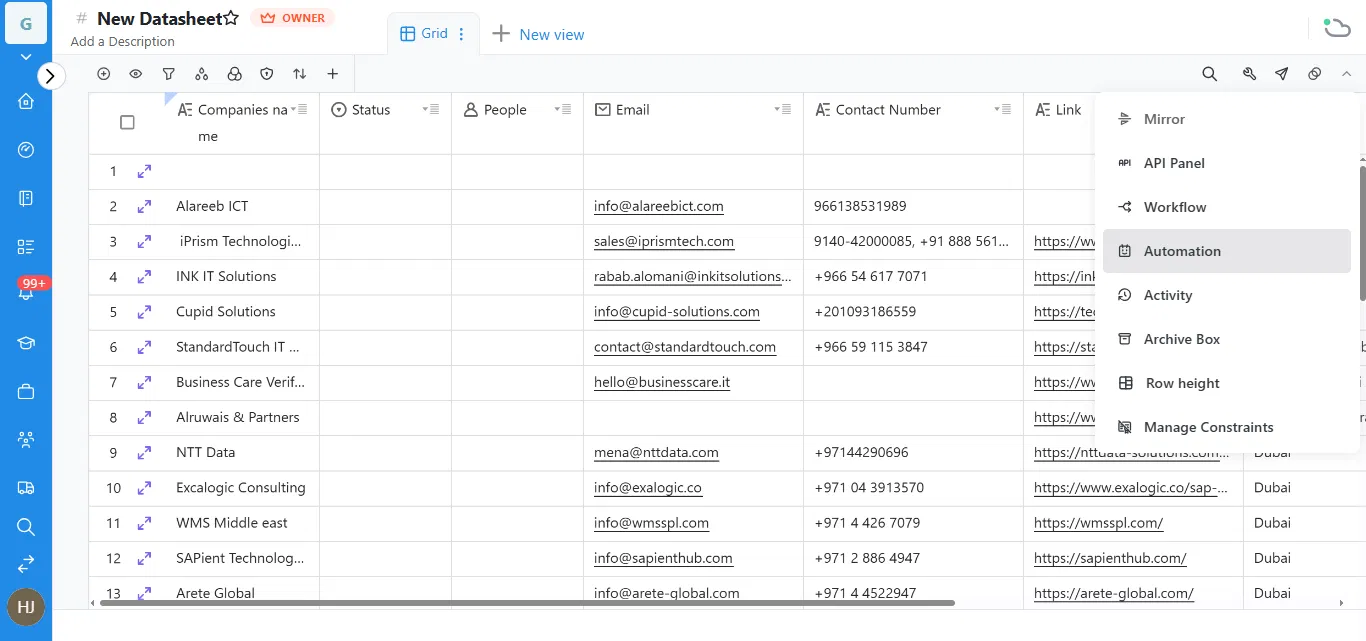Click the paper plane share icon
The image size is (1366, 641).
1282,74
